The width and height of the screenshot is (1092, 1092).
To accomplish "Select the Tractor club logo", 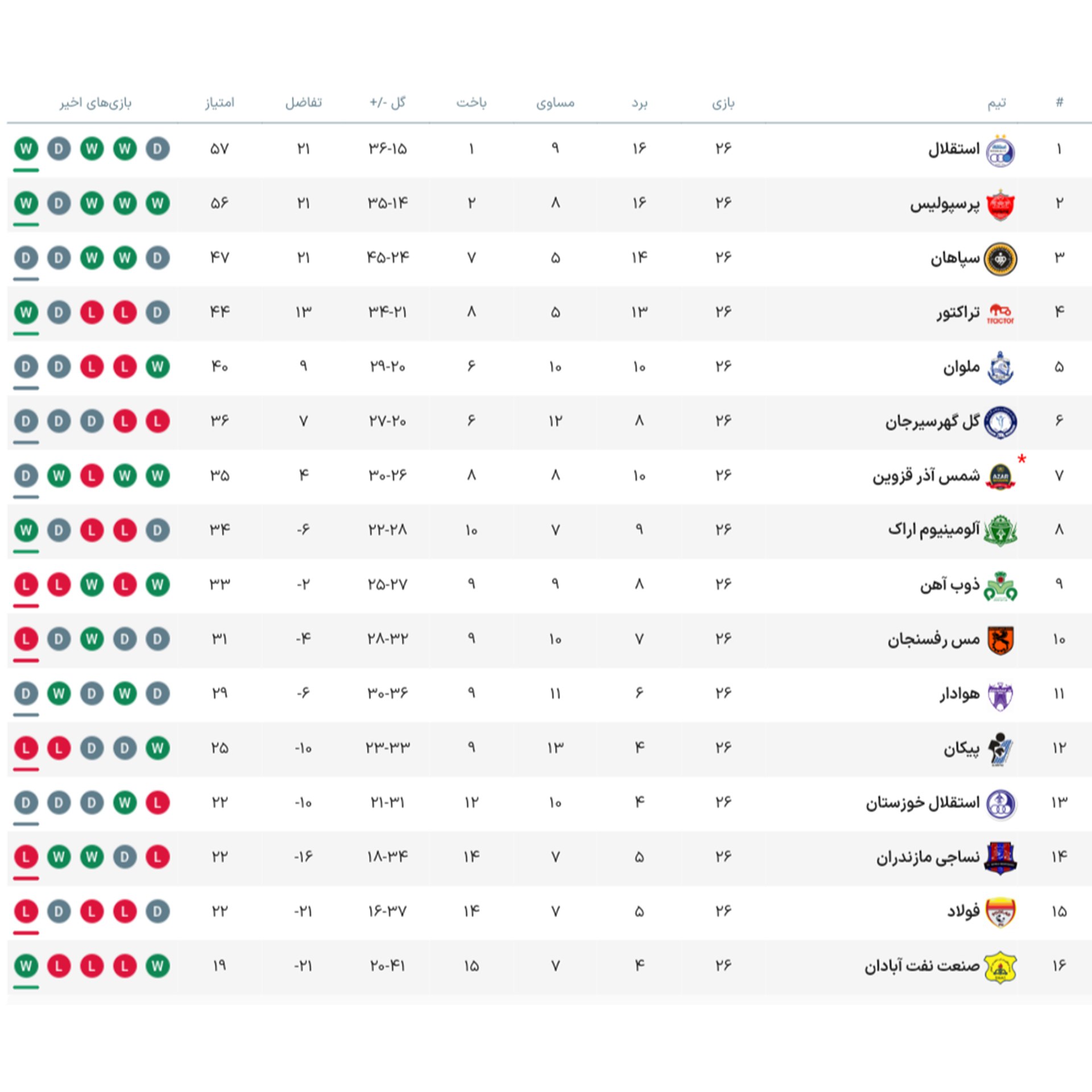I will [1000, 313].
